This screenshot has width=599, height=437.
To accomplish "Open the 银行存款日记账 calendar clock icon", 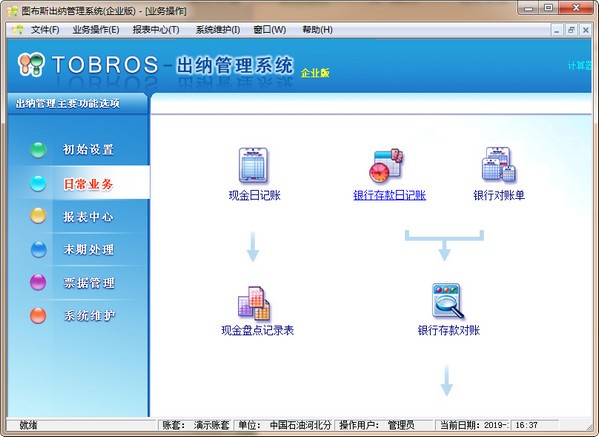I will (386, 165).
